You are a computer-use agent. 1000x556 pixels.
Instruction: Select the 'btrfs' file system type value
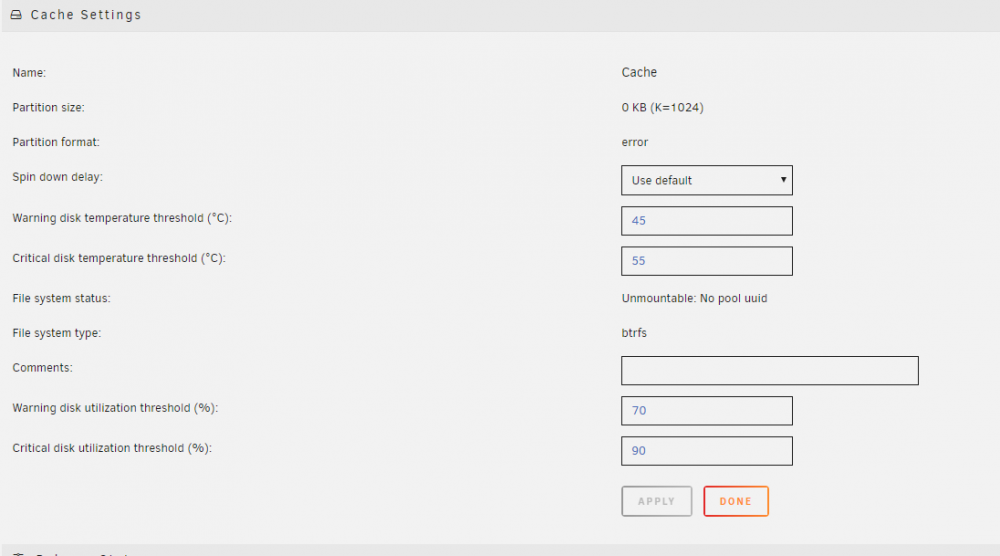click(x=634, y=333)
